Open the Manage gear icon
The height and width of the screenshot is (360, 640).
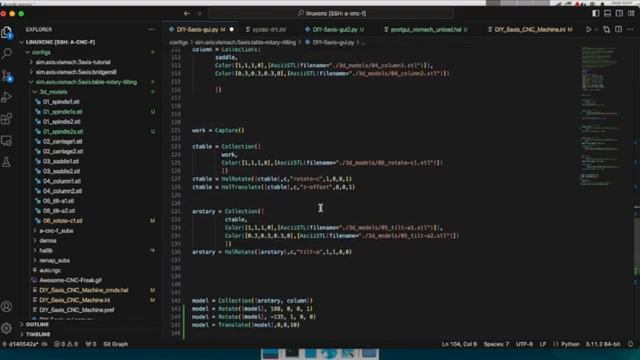[7, 327]
